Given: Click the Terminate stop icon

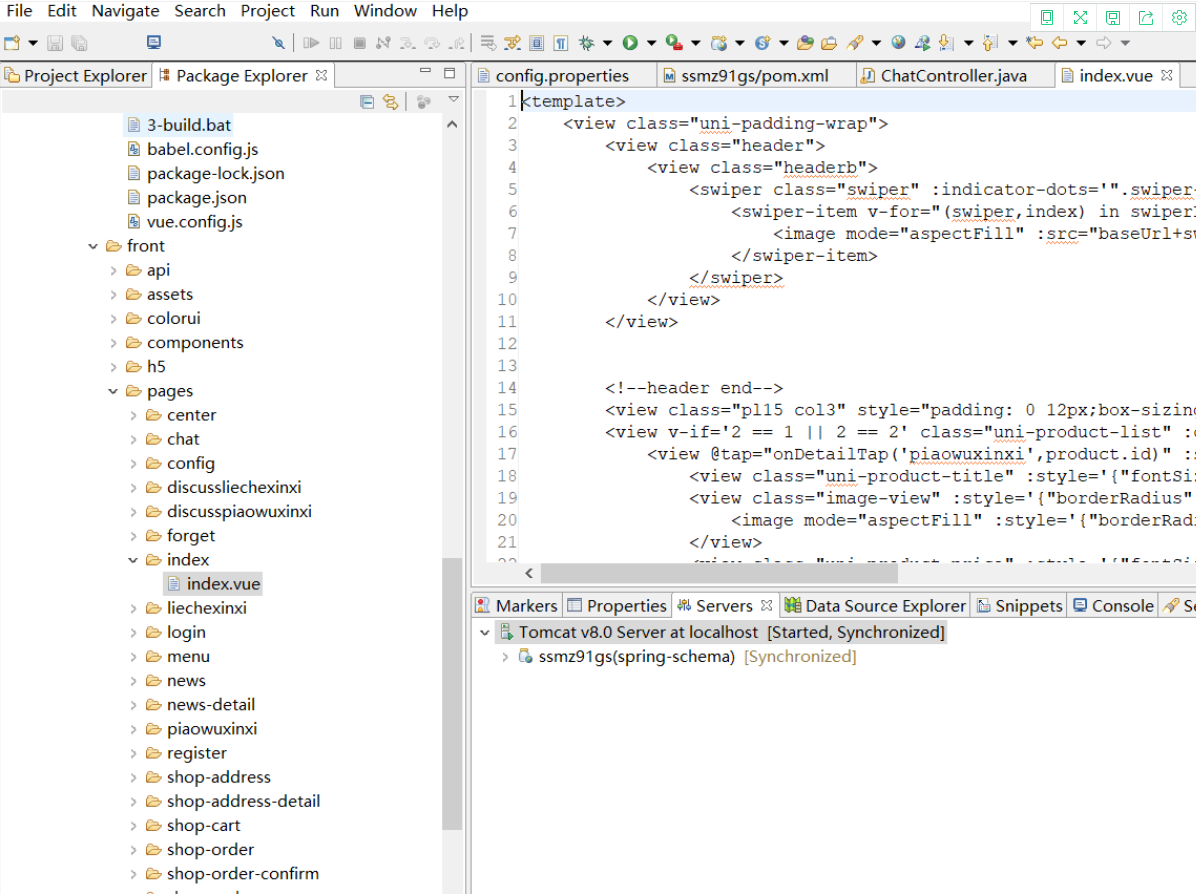Looking at the screenshot, I should [359, 43].
